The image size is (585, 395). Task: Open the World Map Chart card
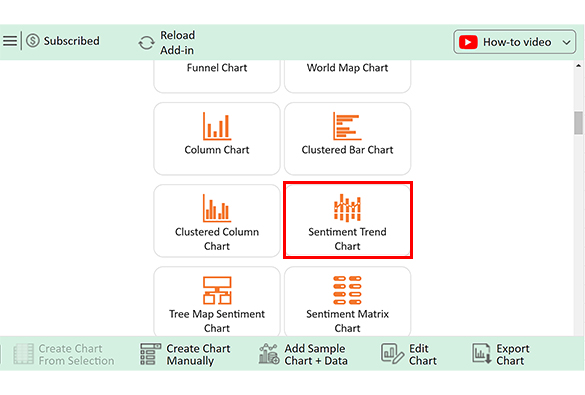pyautogui.click(x=347, y=76)
